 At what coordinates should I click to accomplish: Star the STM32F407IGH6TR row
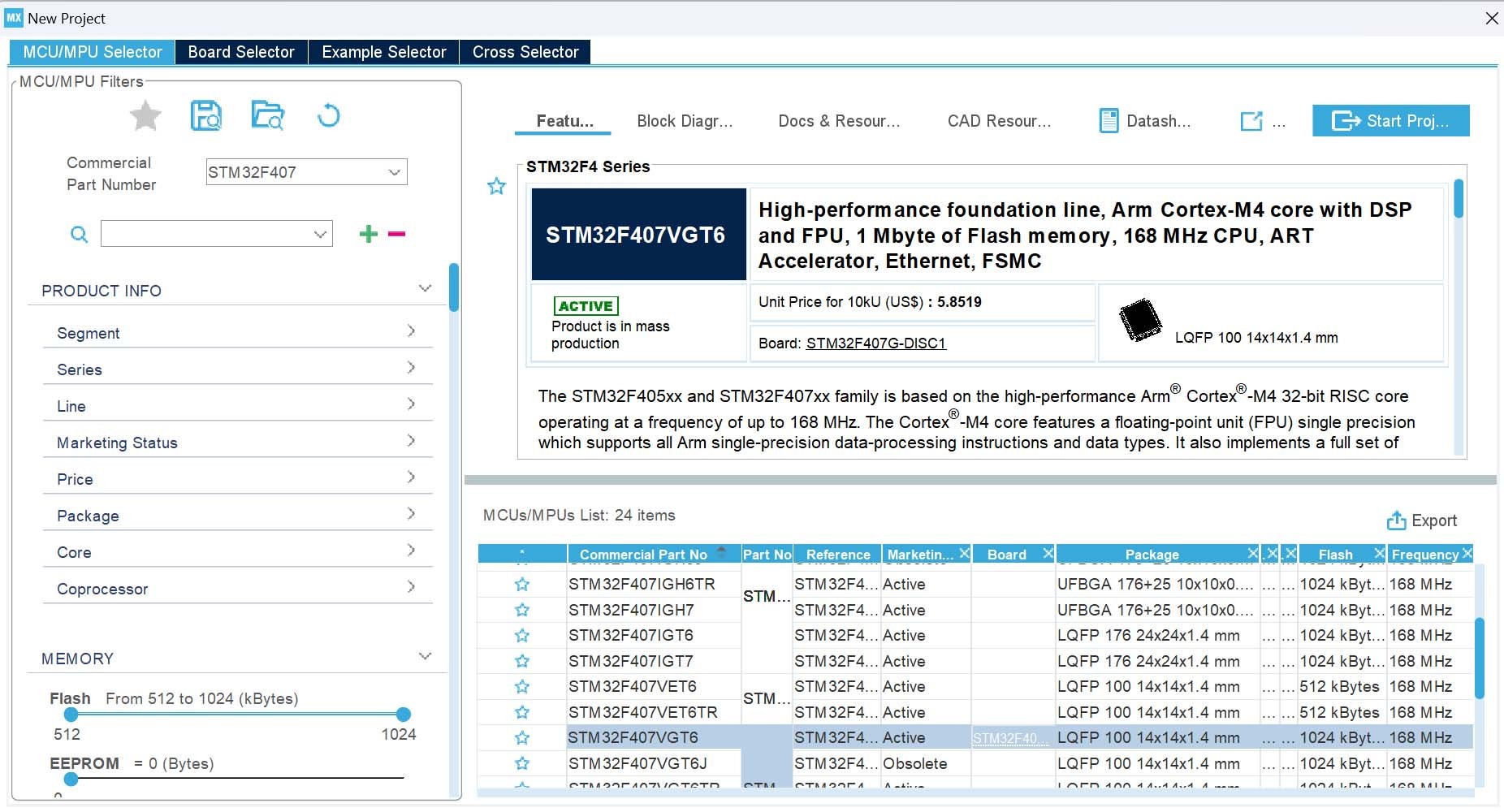(522, 585)
